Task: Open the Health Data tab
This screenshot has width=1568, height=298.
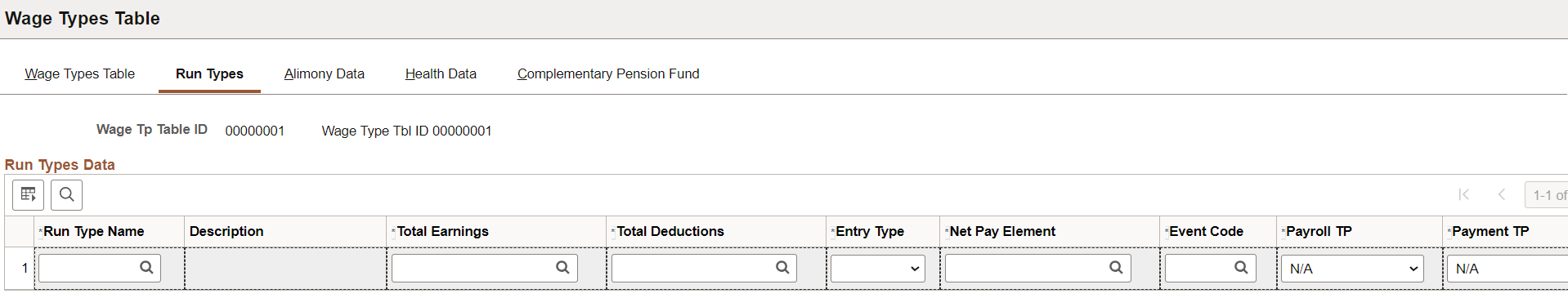Action: tap(441, 73)
